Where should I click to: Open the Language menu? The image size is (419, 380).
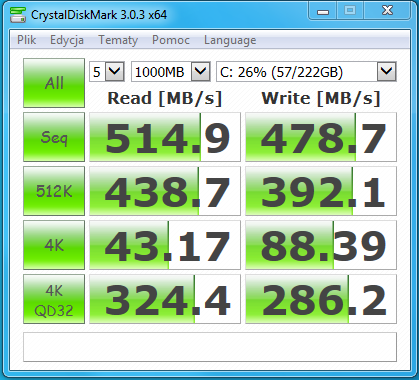(230, 40)
